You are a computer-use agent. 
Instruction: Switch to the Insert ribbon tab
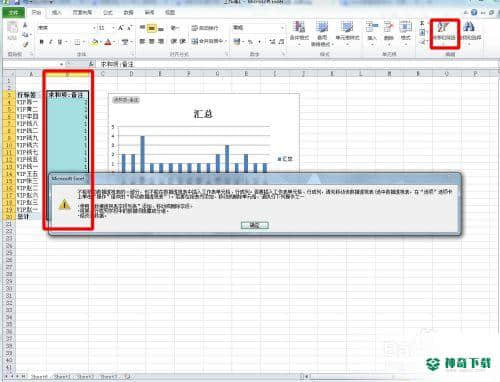(x=57, y=13)
